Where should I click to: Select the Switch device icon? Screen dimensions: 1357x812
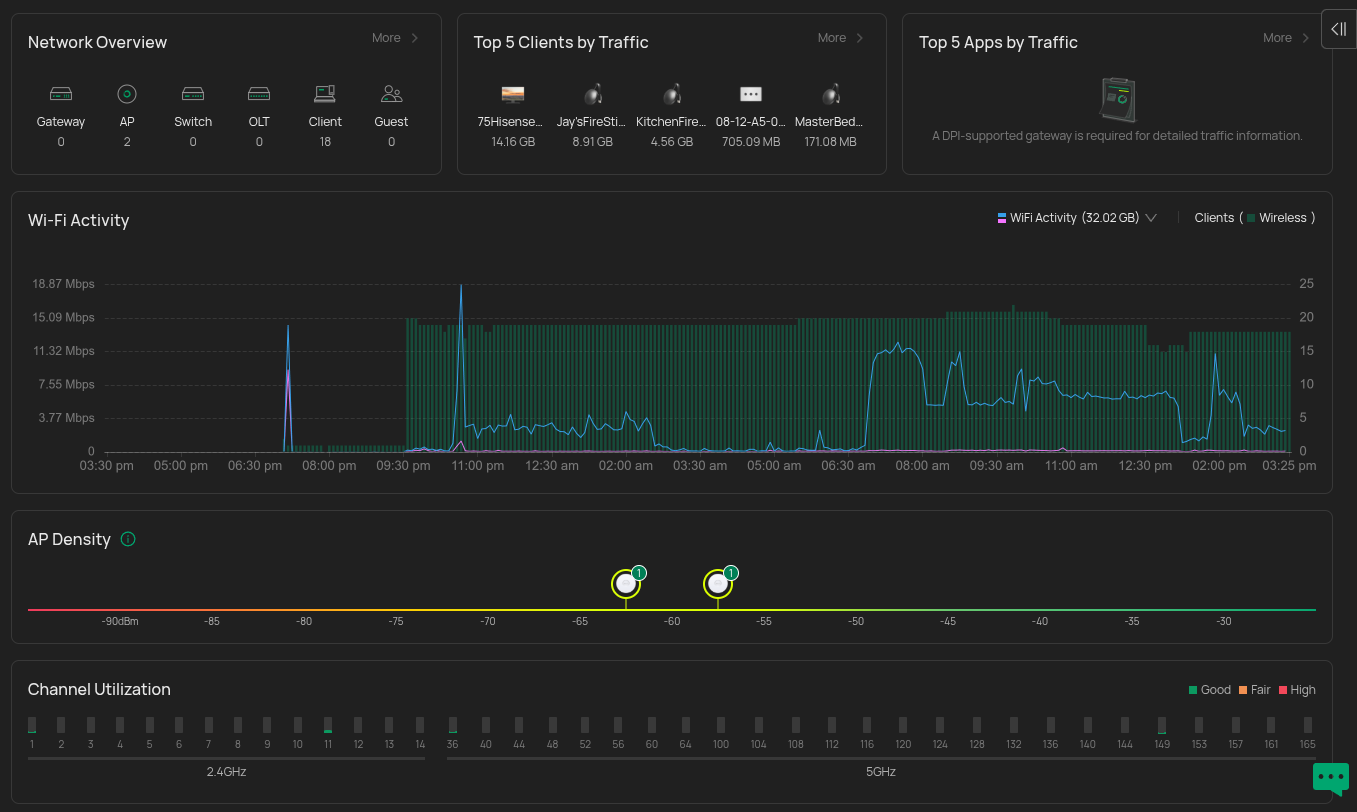click(x=193, y=94)
